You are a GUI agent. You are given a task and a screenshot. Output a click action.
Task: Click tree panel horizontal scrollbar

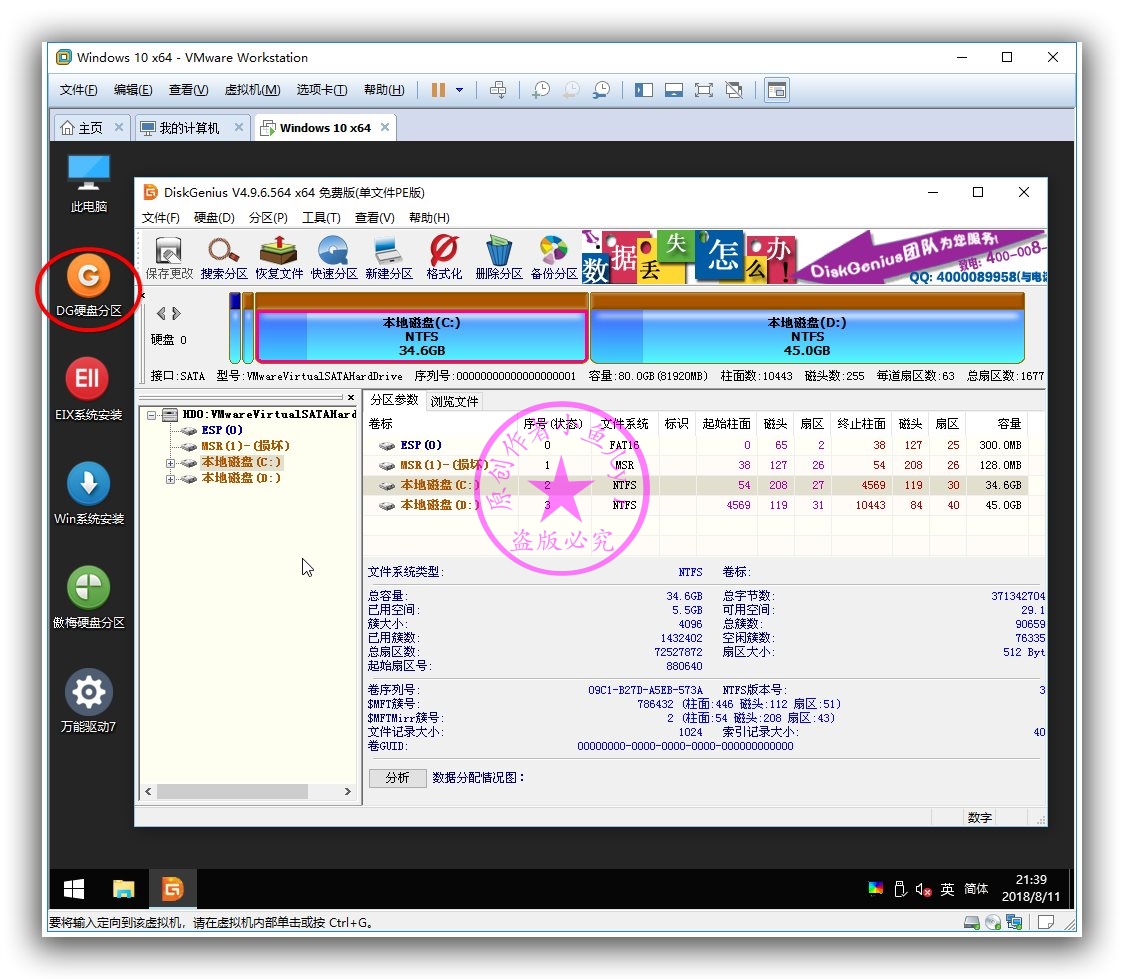[232, 791]
